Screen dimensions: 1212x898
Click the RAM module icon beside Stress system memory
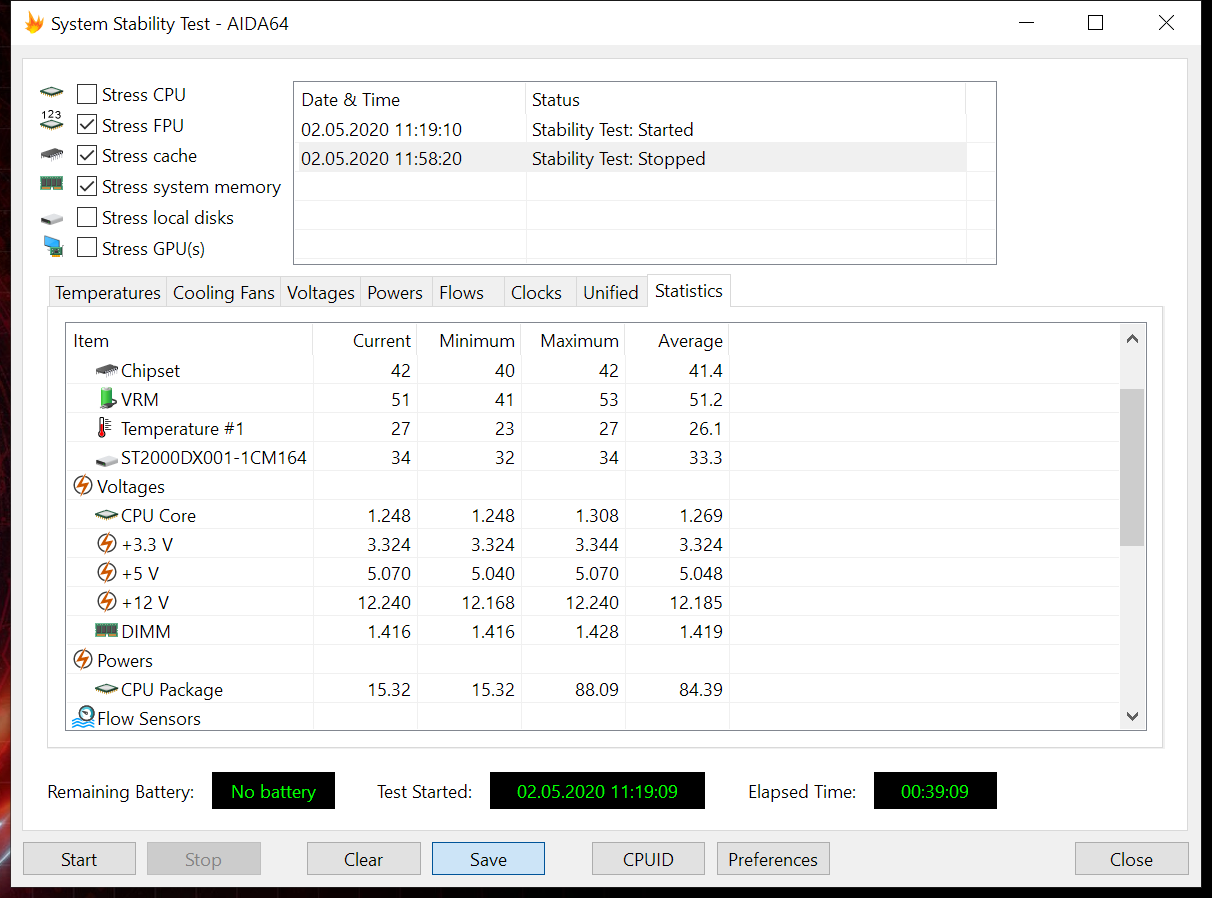pos(51,184)
